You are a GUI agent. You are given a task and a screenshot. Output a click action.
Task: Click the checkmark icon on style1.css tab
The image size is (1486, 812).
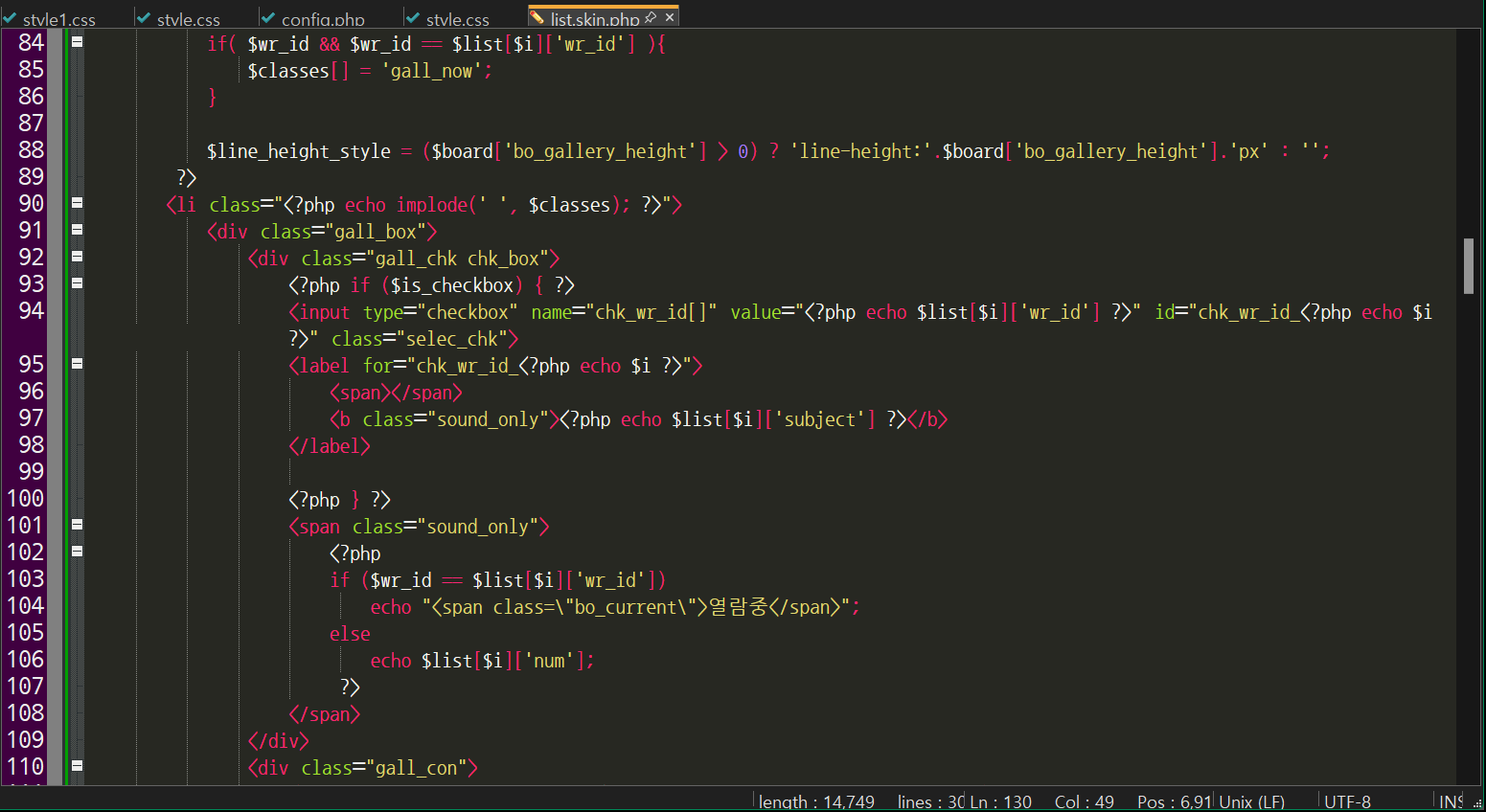click(10, 18)
